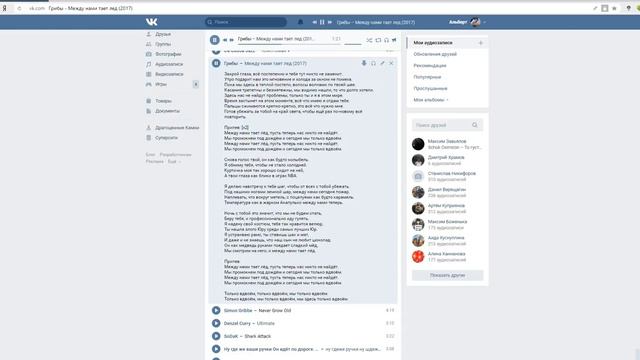Click Максим Боженька avatar thumbnail
The width and height of the screenshot is (640, 360).
(418, 224)
